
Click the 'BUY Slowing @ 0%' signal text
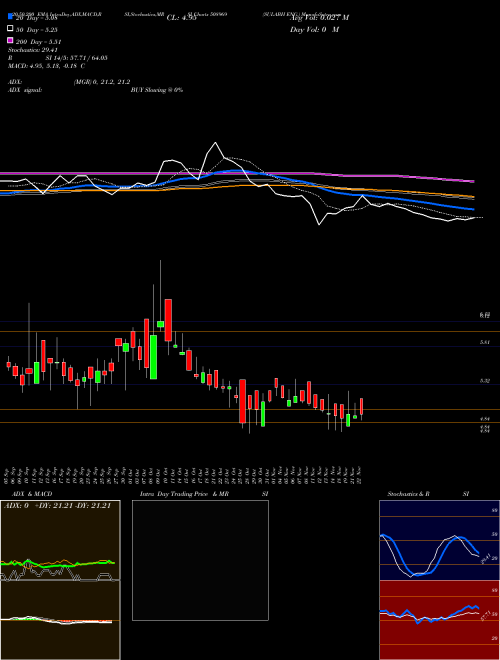pyautogui.click(x=157, y=90)
